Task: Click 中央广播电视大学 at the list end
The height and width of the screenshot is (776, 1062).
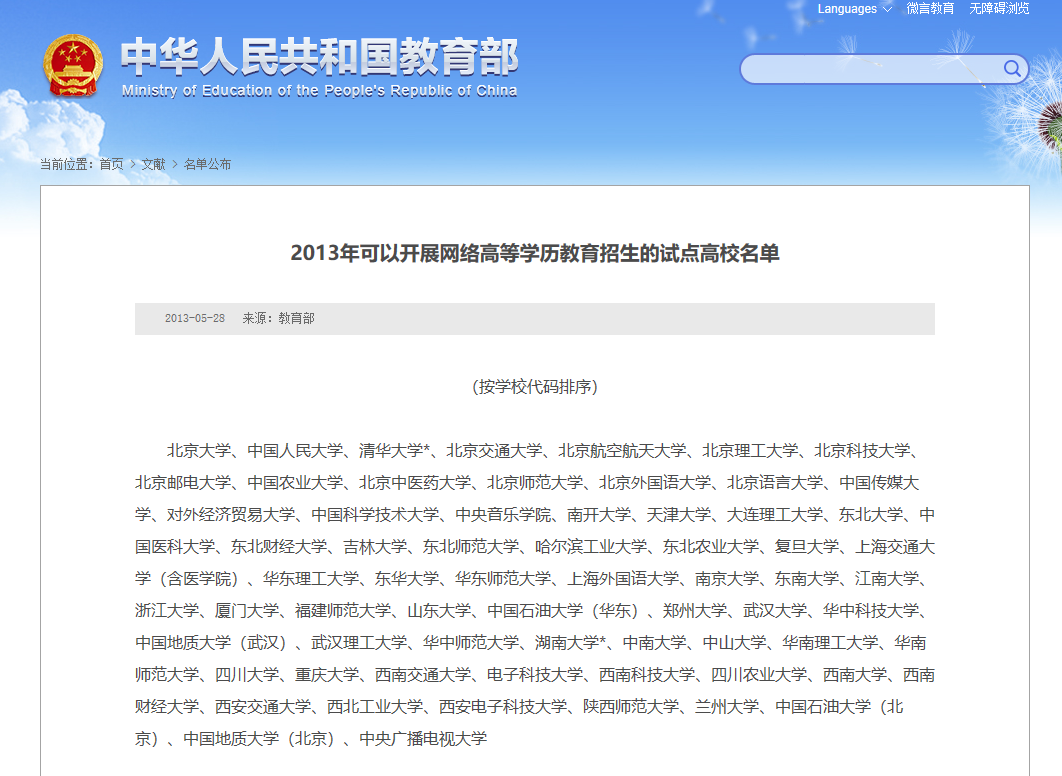Action: point(423,739)
